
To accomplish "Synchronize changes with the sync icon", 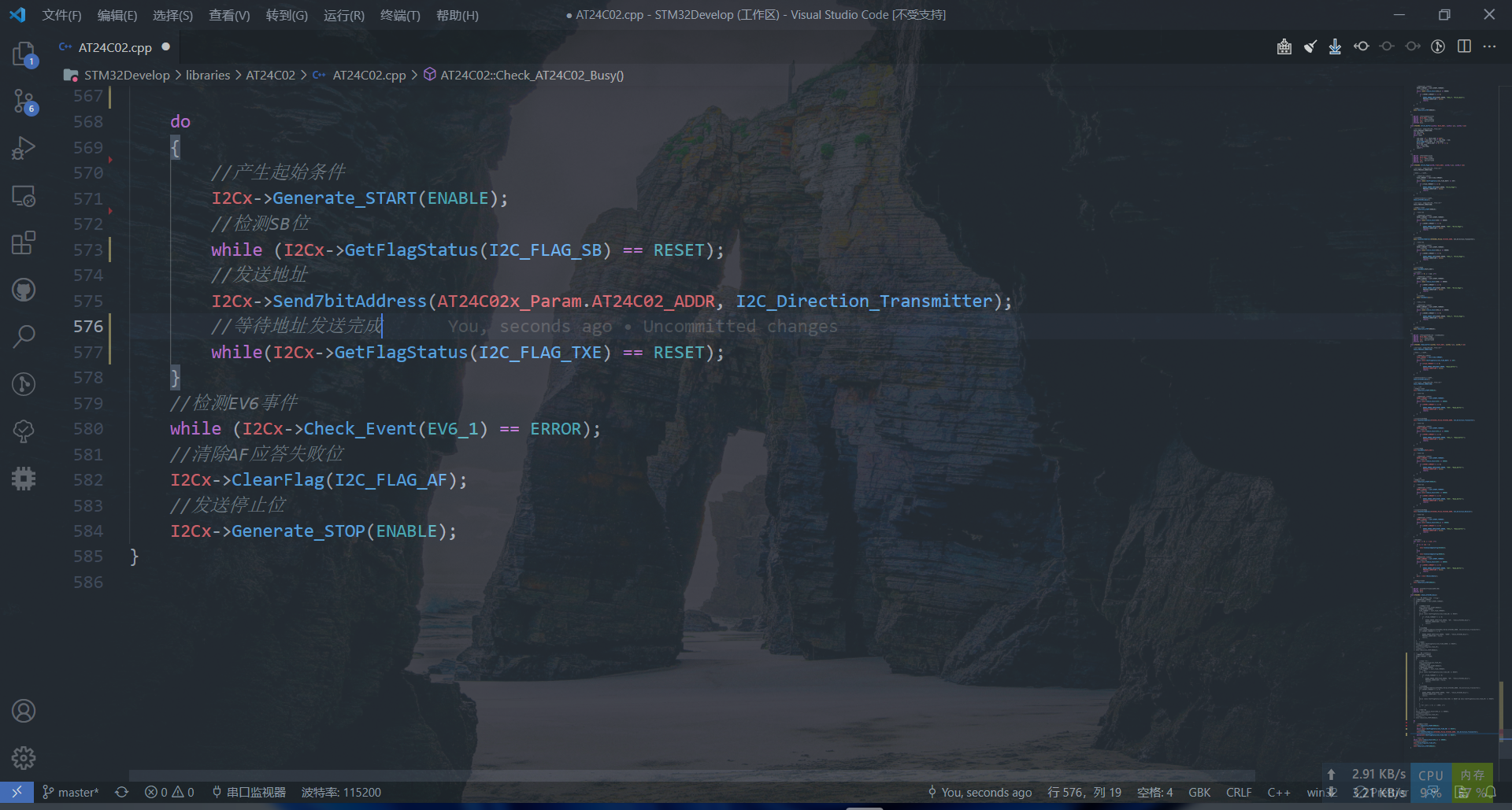I will (121, 792).
